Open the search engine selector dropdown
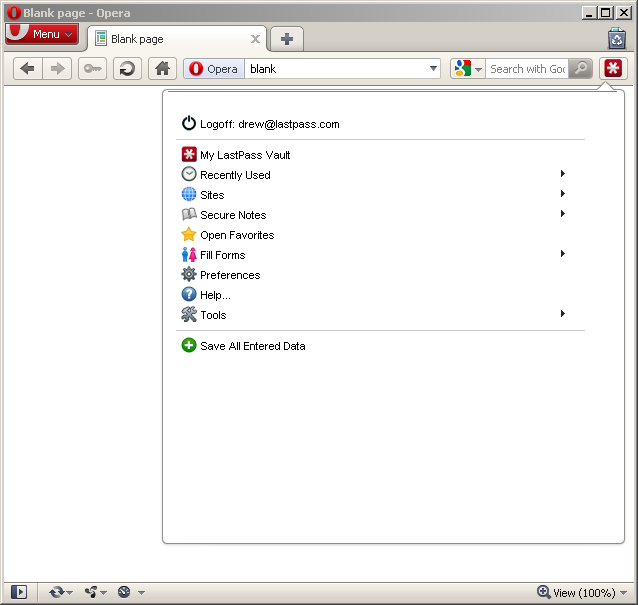 (x=478, y=69)
